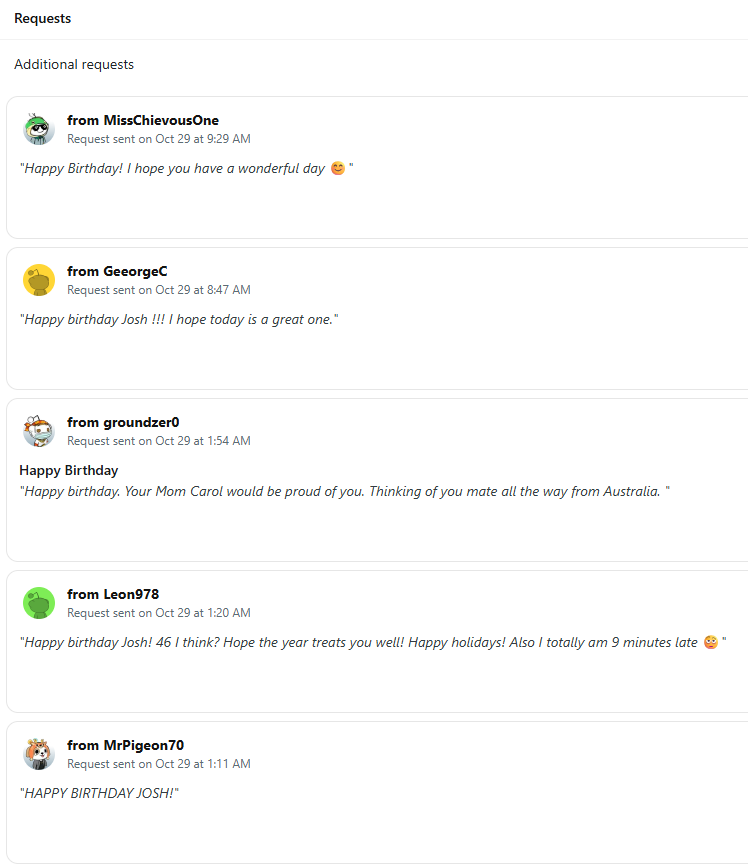
Task: Click GeeorgeC's timestamp Oct 29 at 8:47 AM
Action: [x=202, y=290]
